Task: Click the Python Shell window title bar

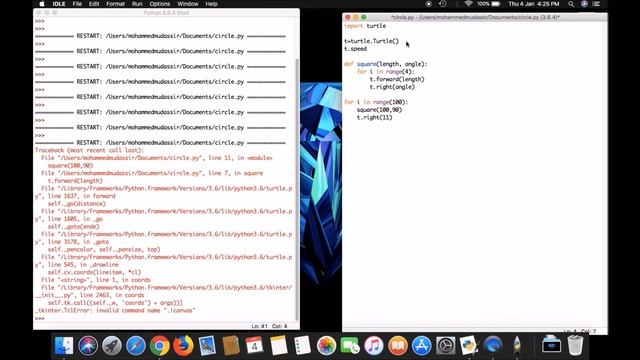Action: tap(166, 13)
